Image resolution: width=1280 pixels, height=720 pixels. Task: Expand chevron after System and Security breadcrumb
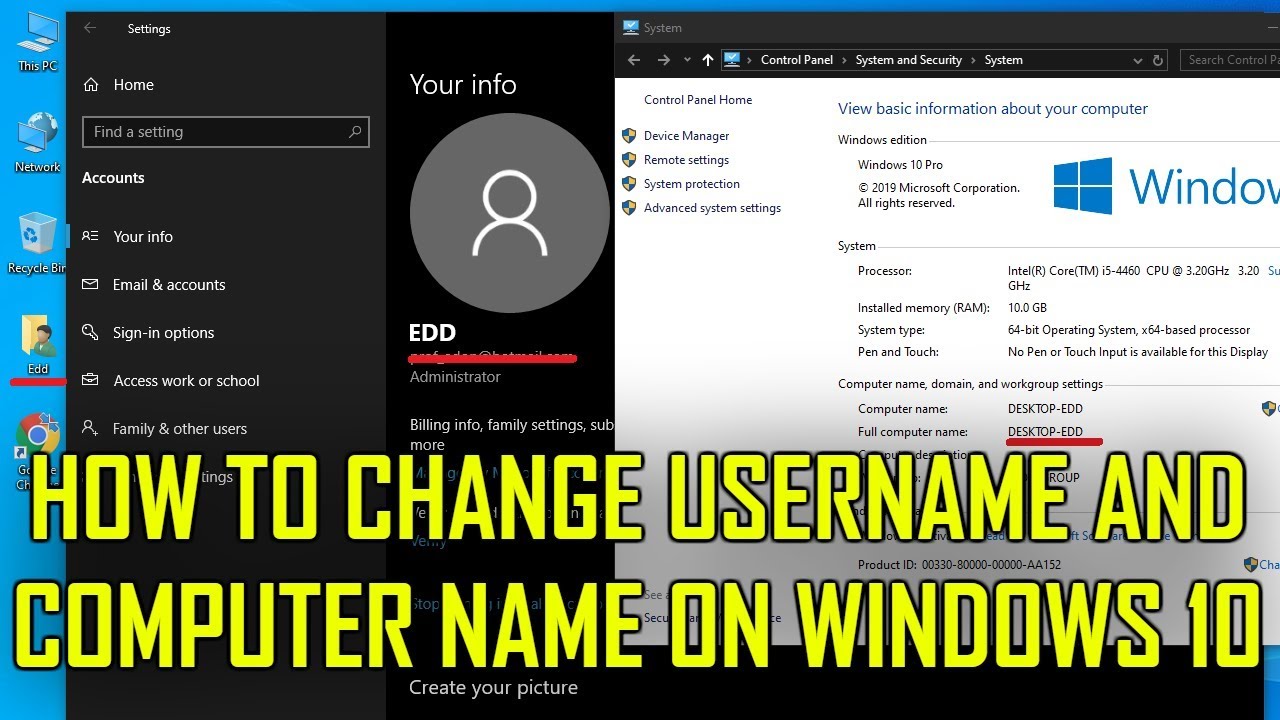pos(974,60)
